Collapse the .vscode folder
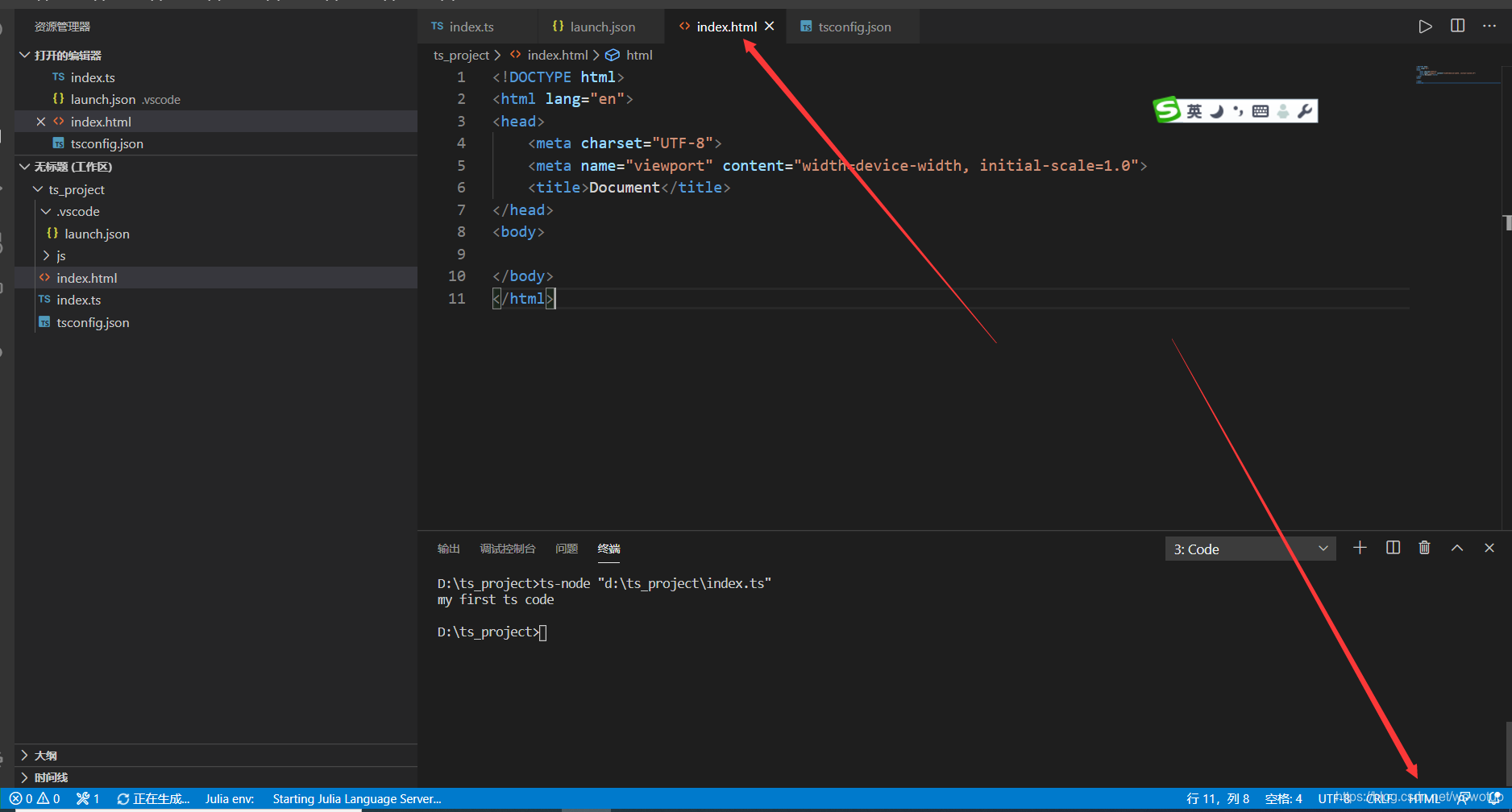The width and height of the screenshot is (1512, 812). [x=216, y=211]
